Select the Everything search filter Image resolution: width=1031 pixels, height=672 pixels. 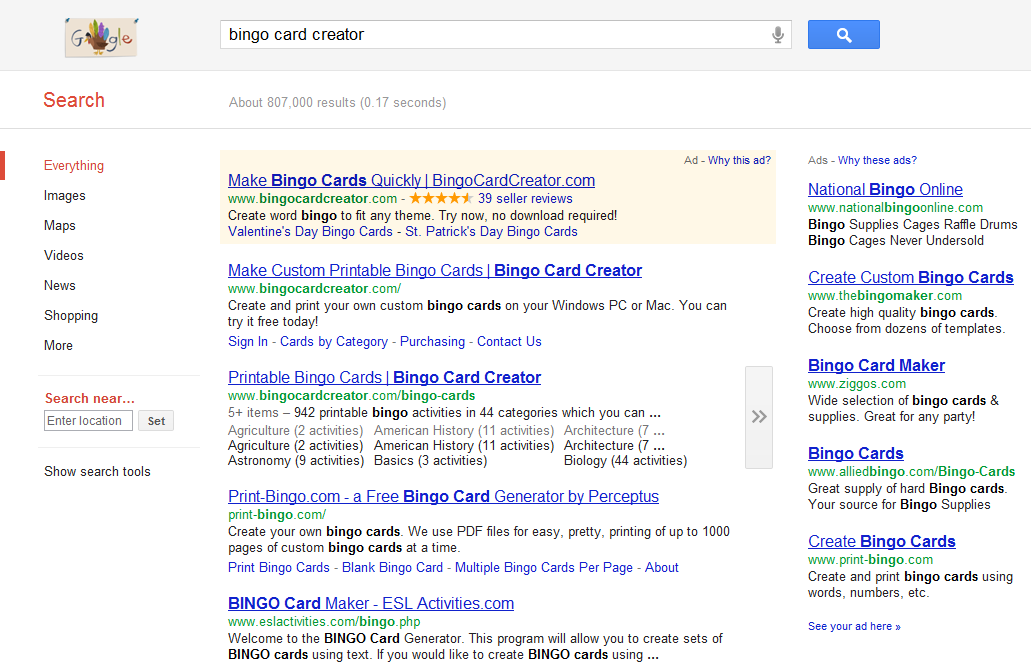click(x=74, y=166)
